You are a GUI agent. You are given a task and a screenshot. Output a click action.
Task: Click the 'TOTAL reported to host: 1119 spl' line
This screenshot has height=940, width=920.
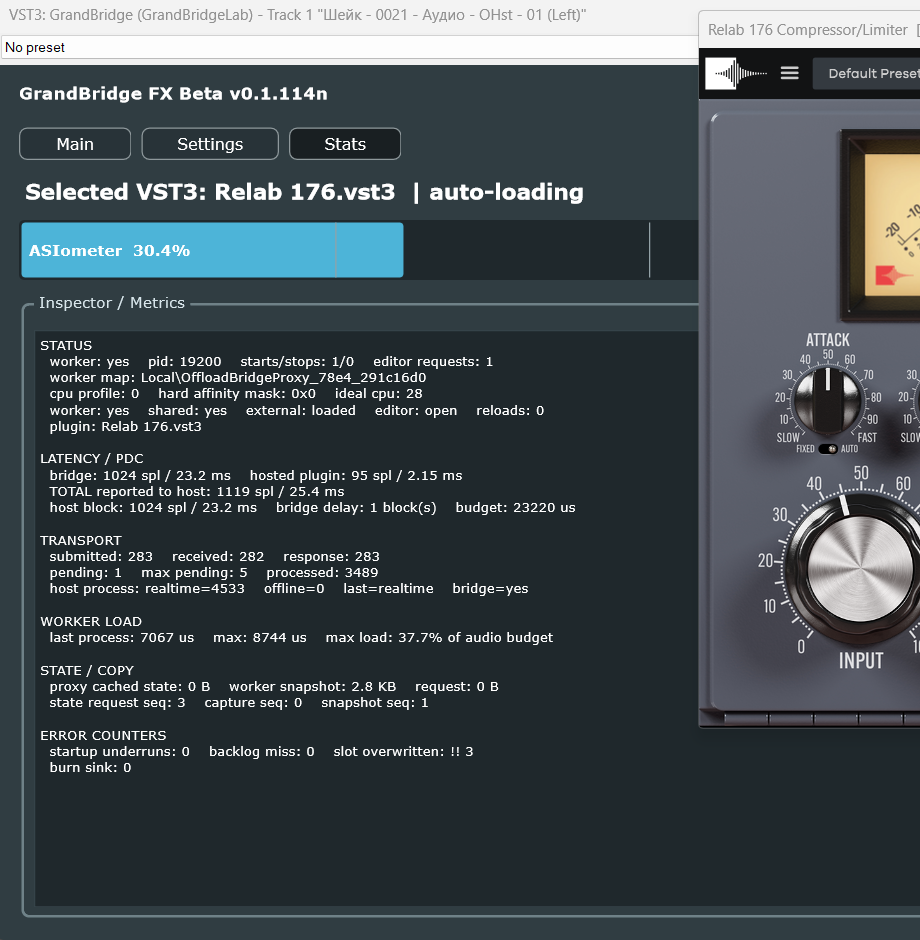pos(197,492)
